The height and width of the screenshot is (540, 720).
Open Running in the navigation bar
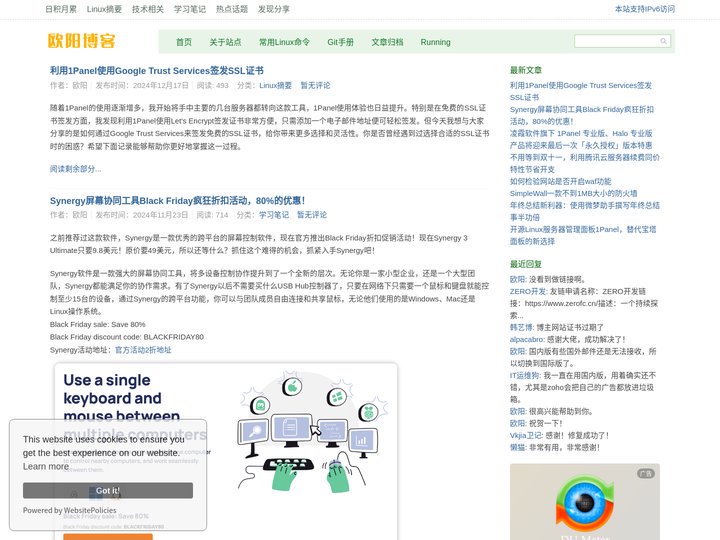pyautogui.click(x=435, y=42)
